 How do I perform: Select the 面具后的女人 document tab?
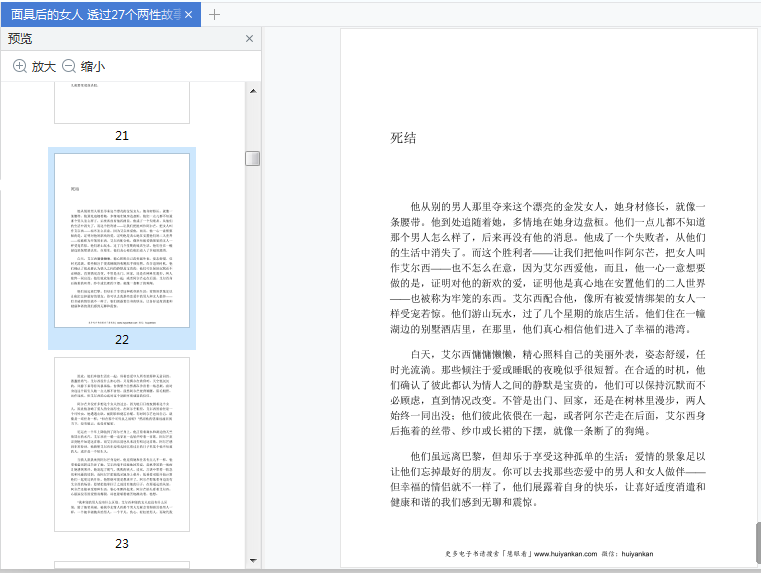tap(101, 15)
